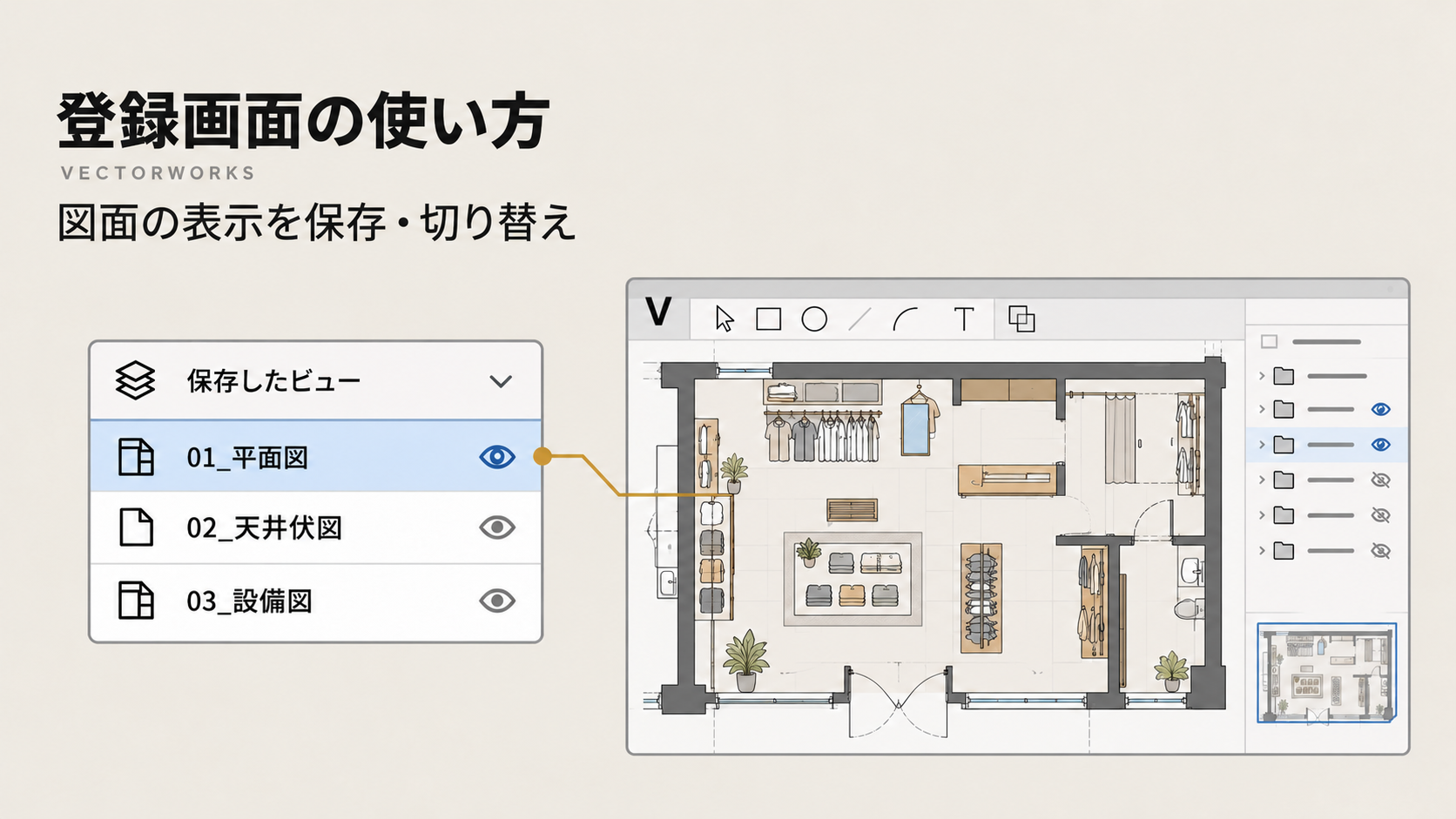The image size is (1456, 819).
Task: Select the Line tool
Action: coord(860,319)
